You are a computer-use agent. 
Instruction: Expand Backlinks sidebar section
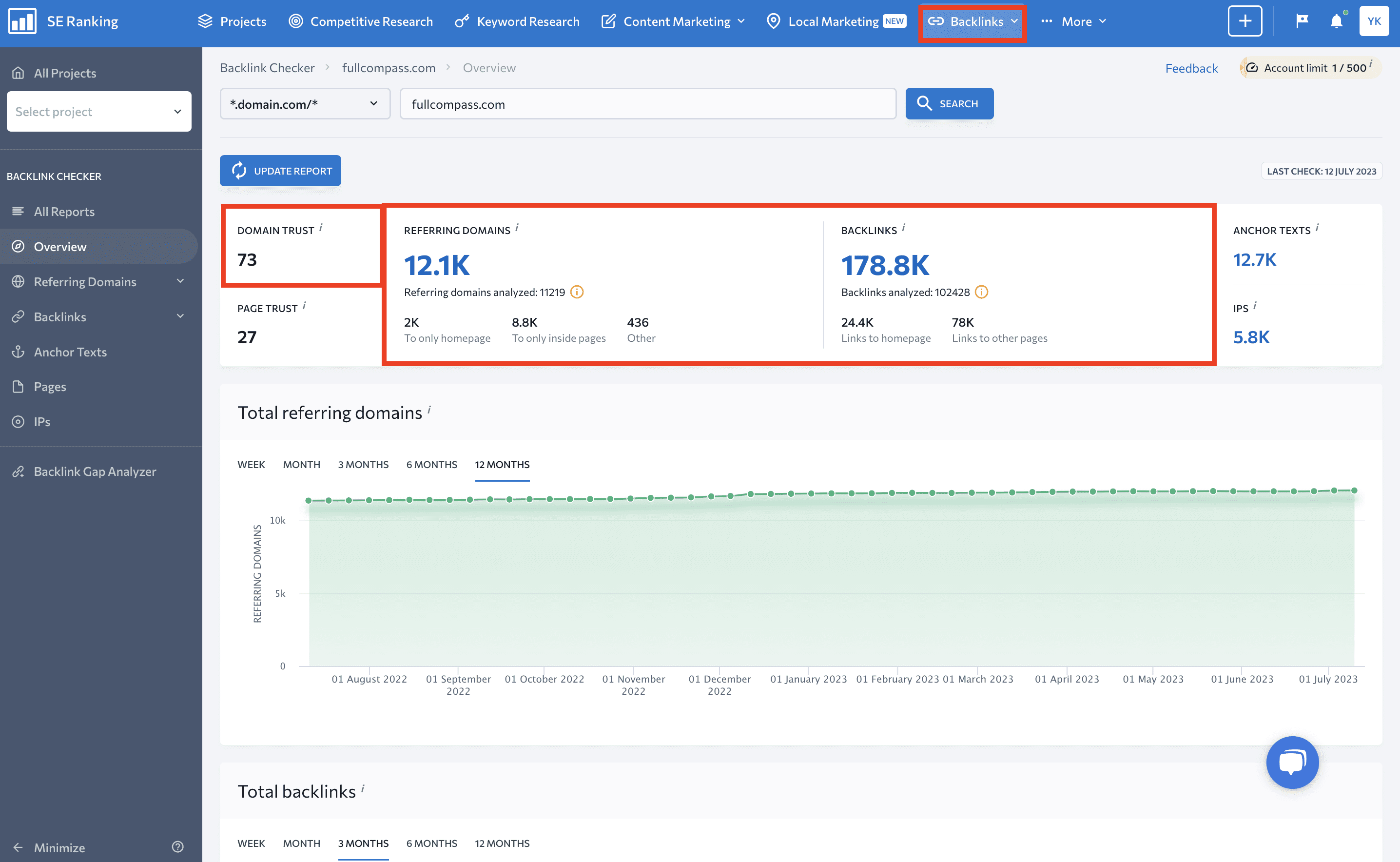pos(181,316)
